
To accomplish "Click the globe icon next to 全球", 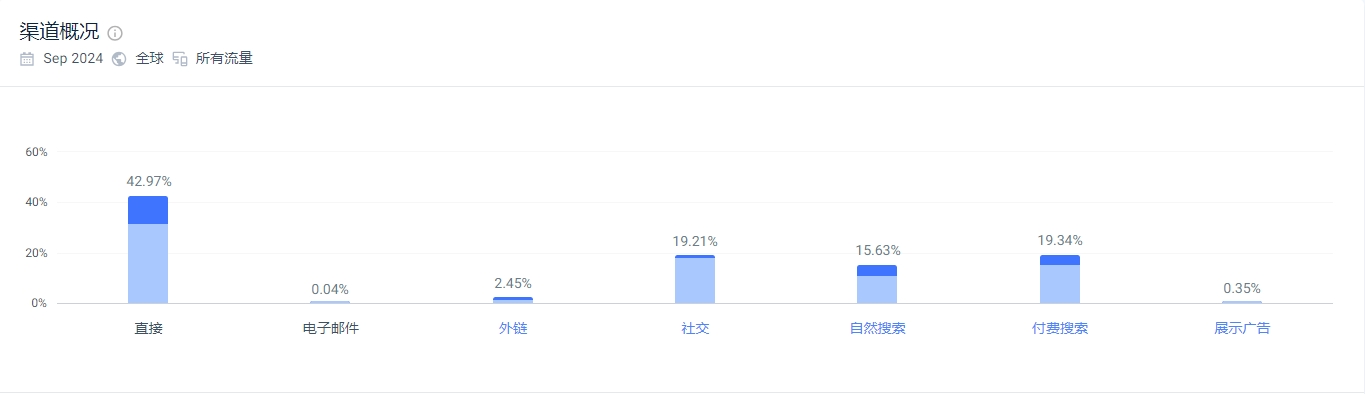I will tap(119, 59).
